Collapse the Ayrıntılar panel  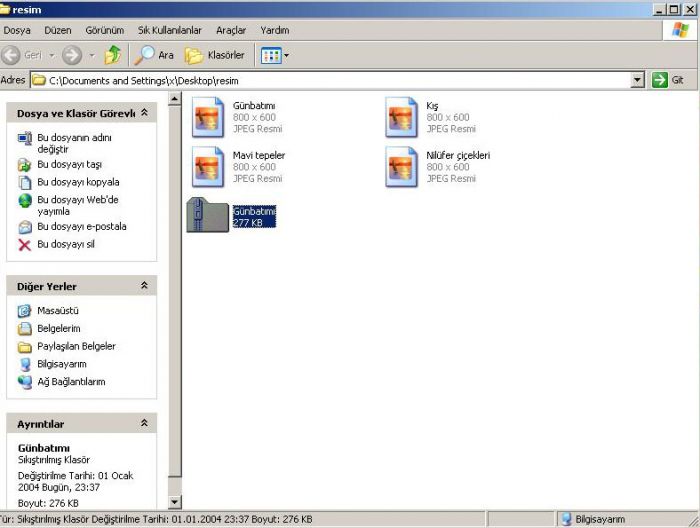[x=144, y=424]
